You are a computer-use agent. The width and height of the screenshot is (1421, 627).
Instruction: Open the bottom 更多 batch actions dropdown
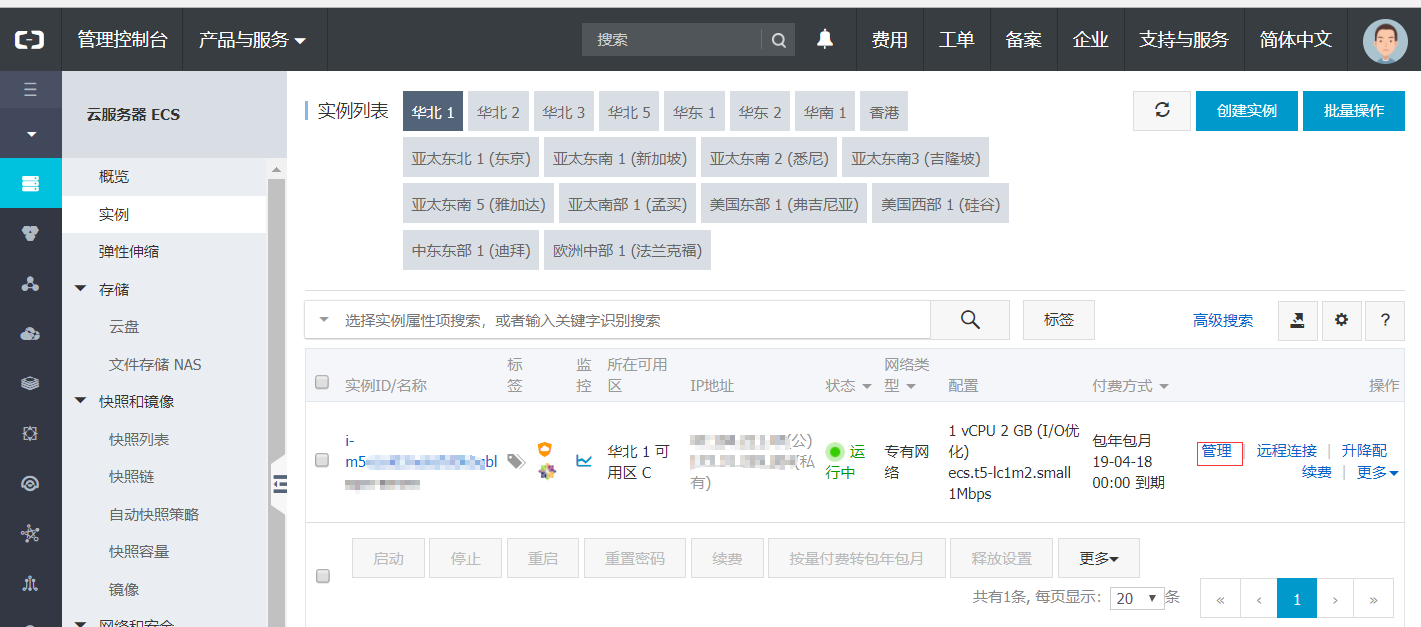1099,558
